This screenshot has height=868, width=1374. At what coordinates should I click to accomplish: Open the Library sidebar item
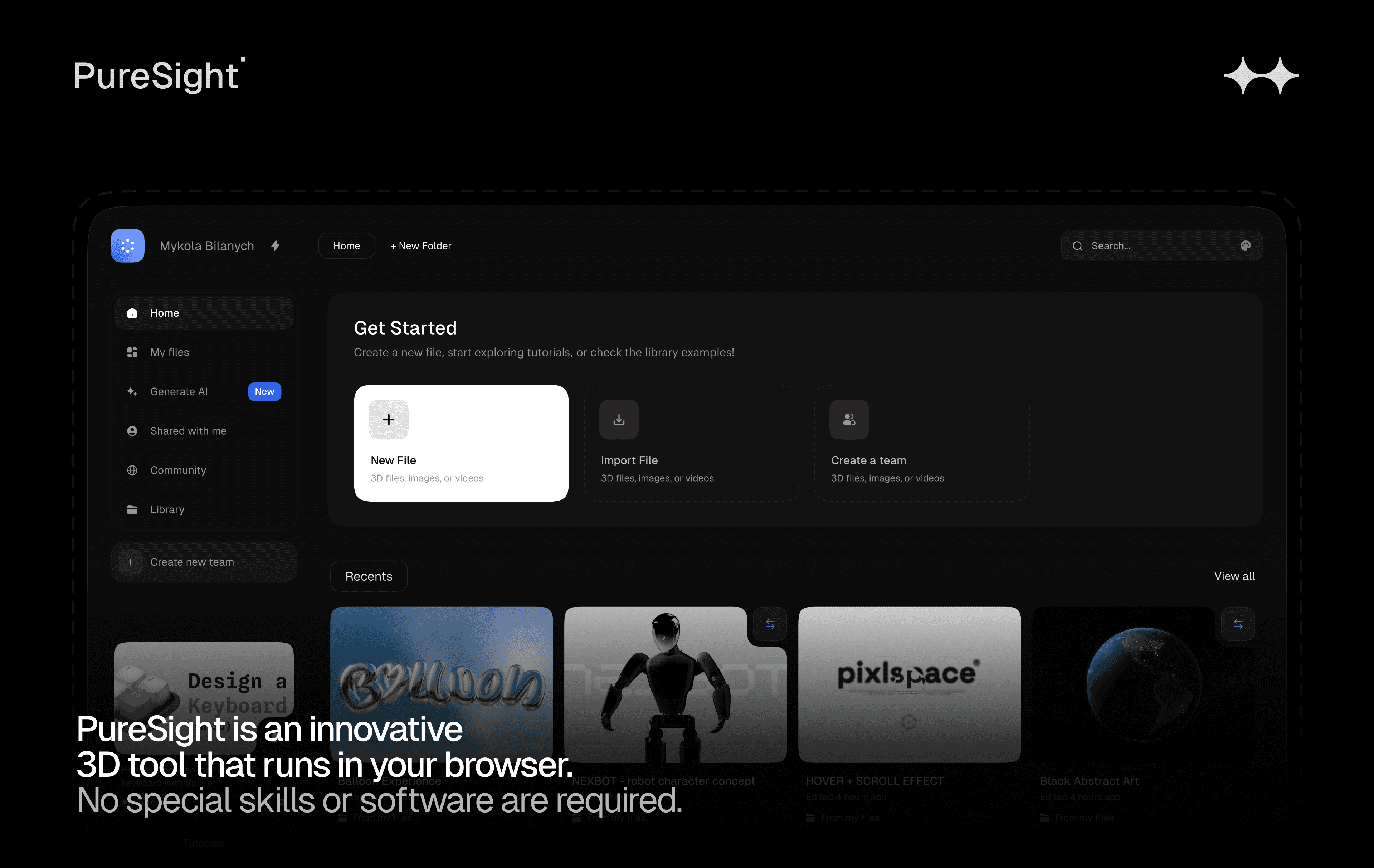click(x=167, y=509)
